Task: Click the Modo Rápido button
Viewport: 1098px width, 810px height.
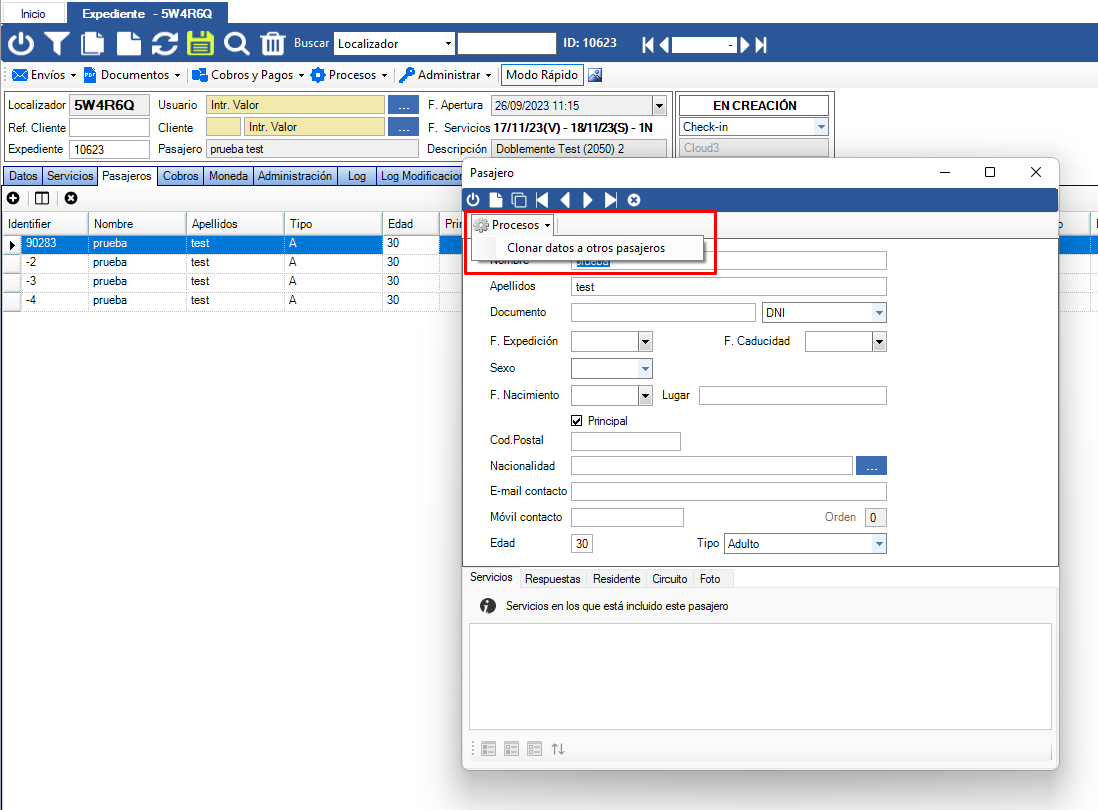Action: (x=542, y=75)
